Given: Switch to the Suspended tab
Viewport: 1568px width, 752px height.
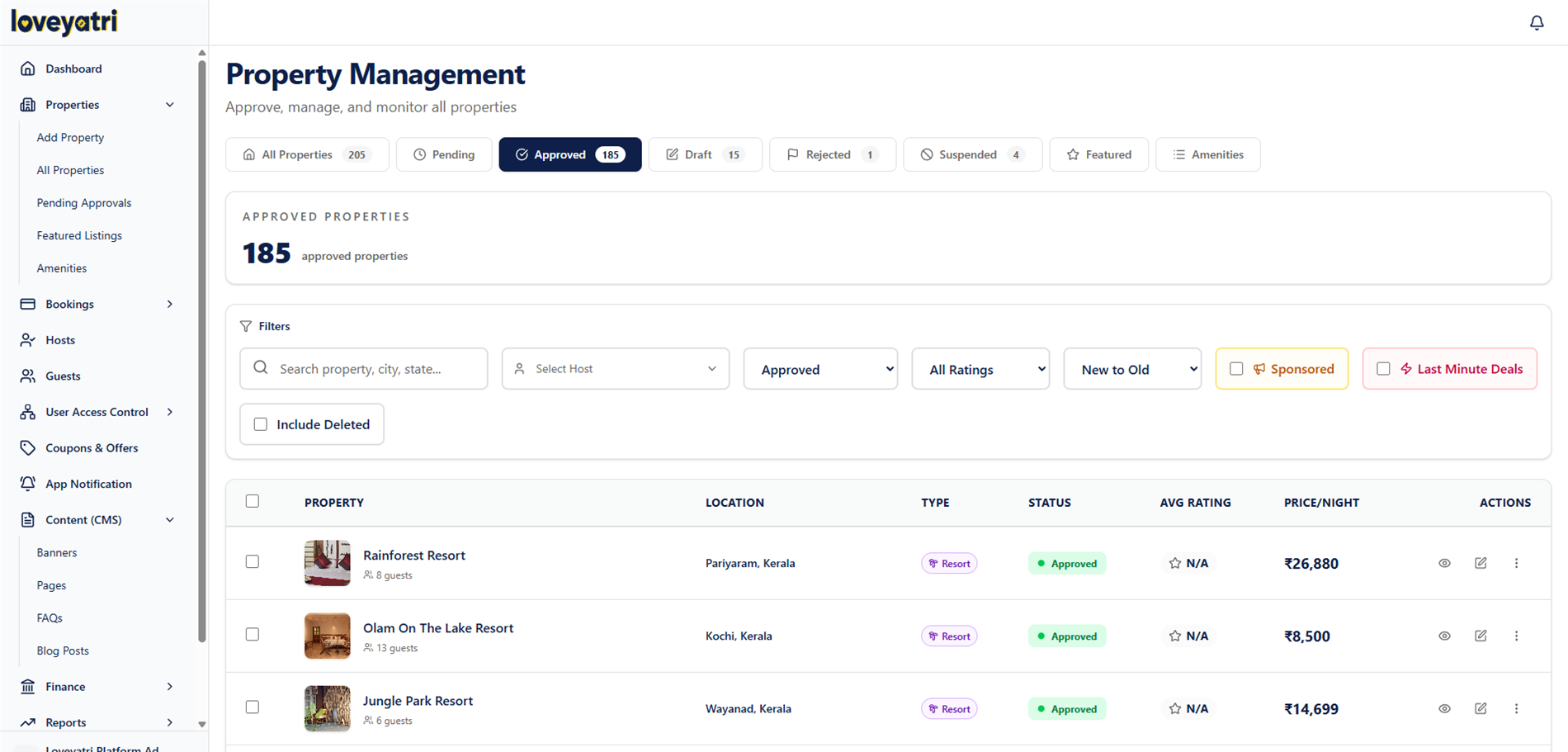Looking at the screenshot, I should tap(973, 154).
